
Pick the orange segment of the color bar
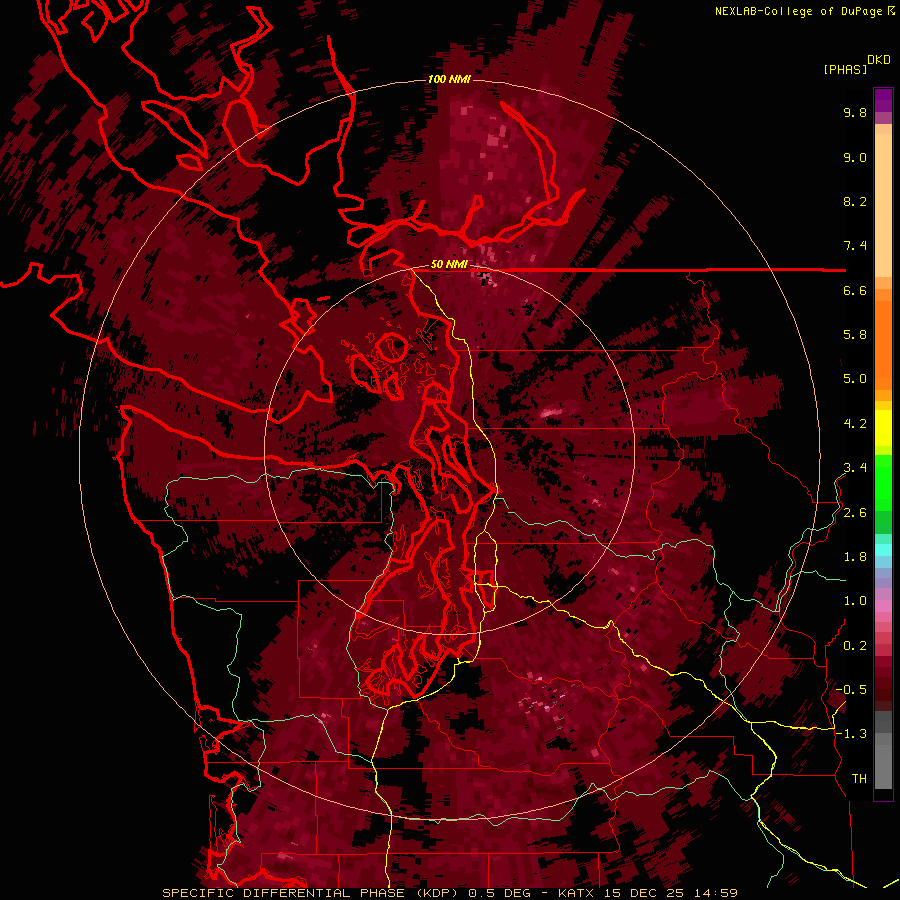tap(883, 344)
